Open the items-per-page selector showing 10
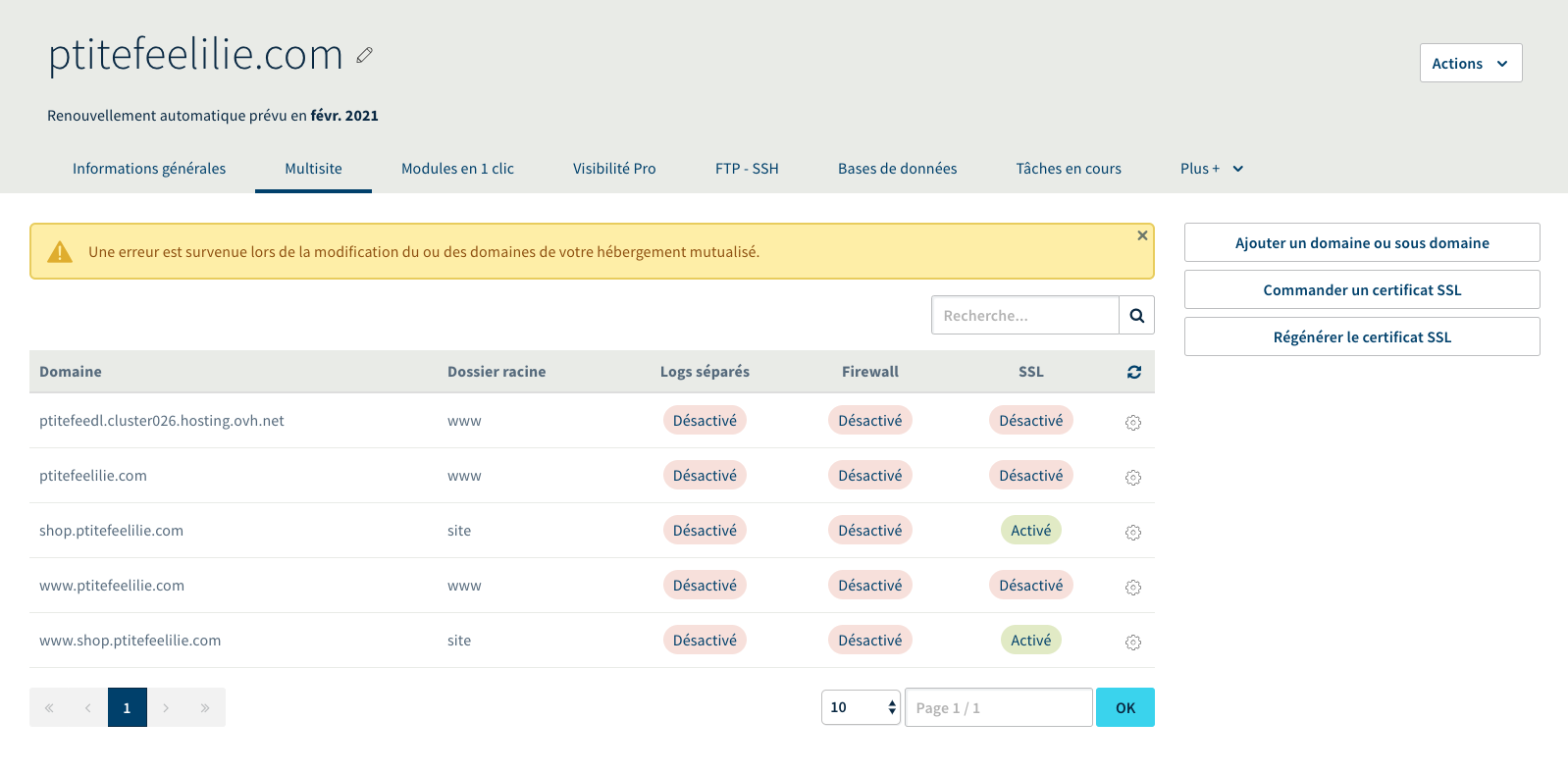 [x=861, y=707]
